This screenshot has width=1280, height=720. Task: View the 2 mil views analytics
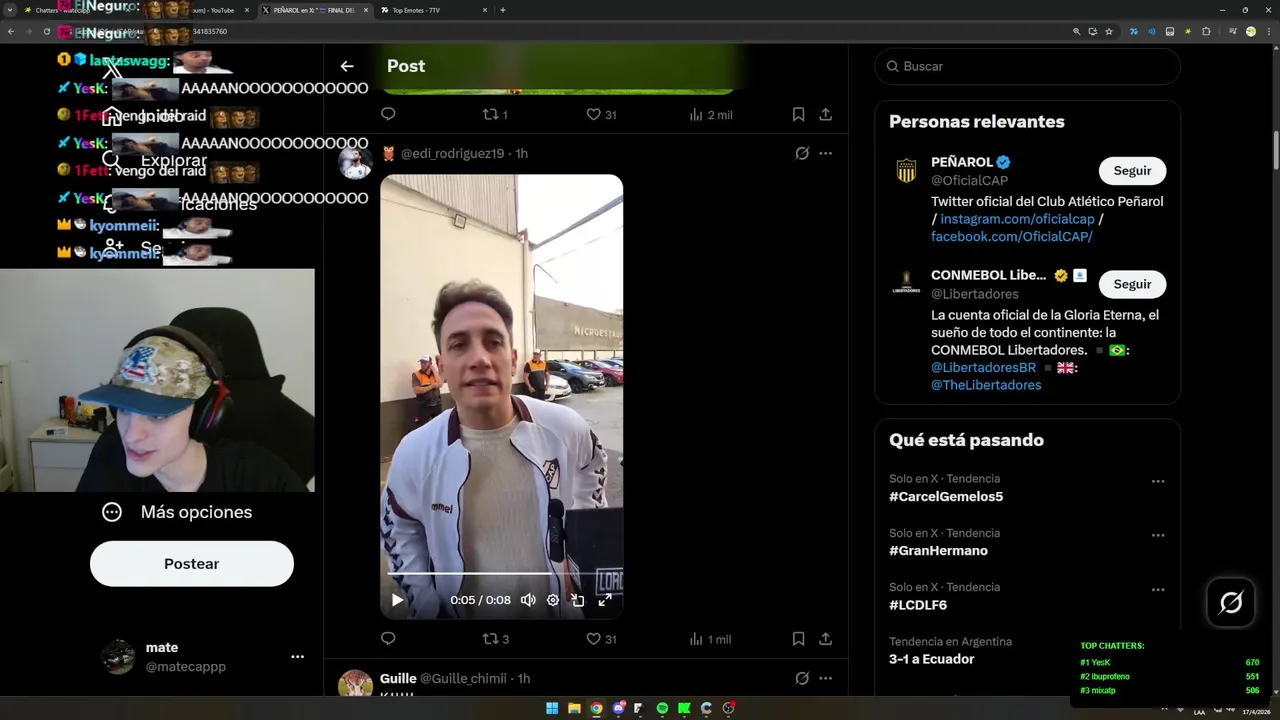(x=711, y=115)
